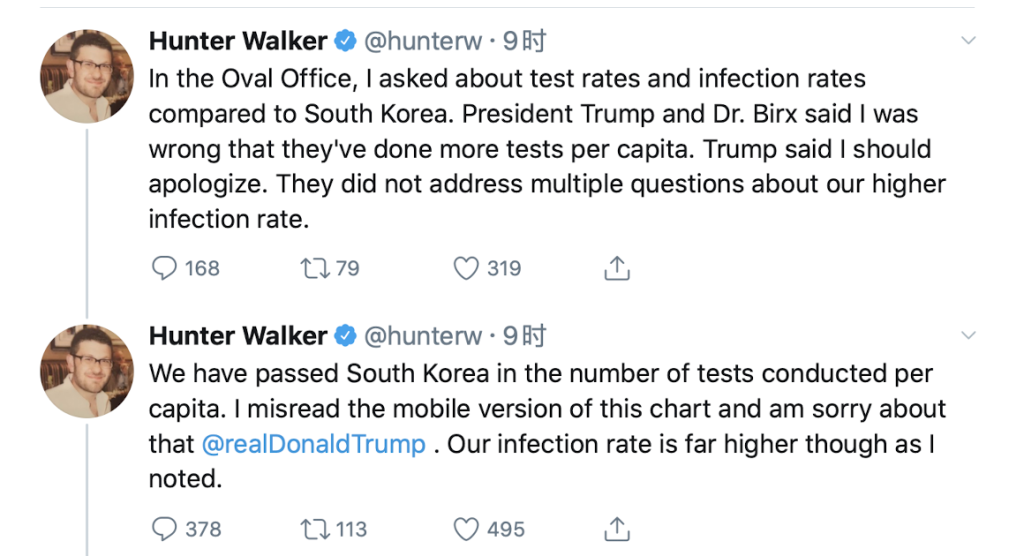Retweet the tweet with 113 retweets

tap(314, 529)
